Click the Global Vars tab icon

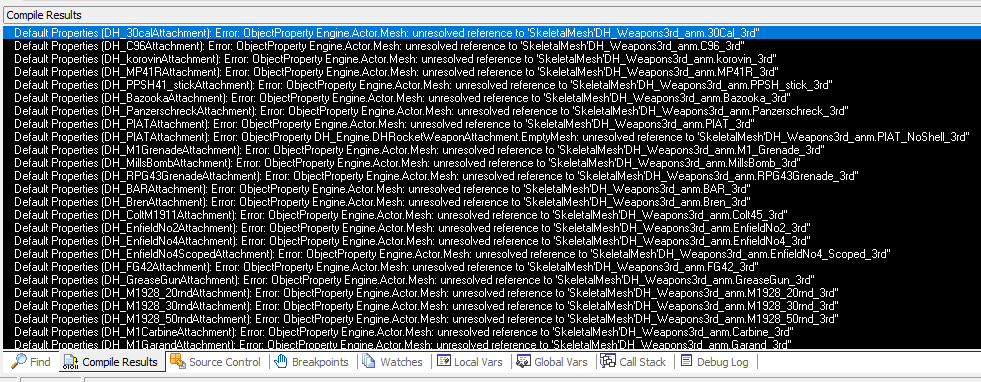click(x=523, y=361)
